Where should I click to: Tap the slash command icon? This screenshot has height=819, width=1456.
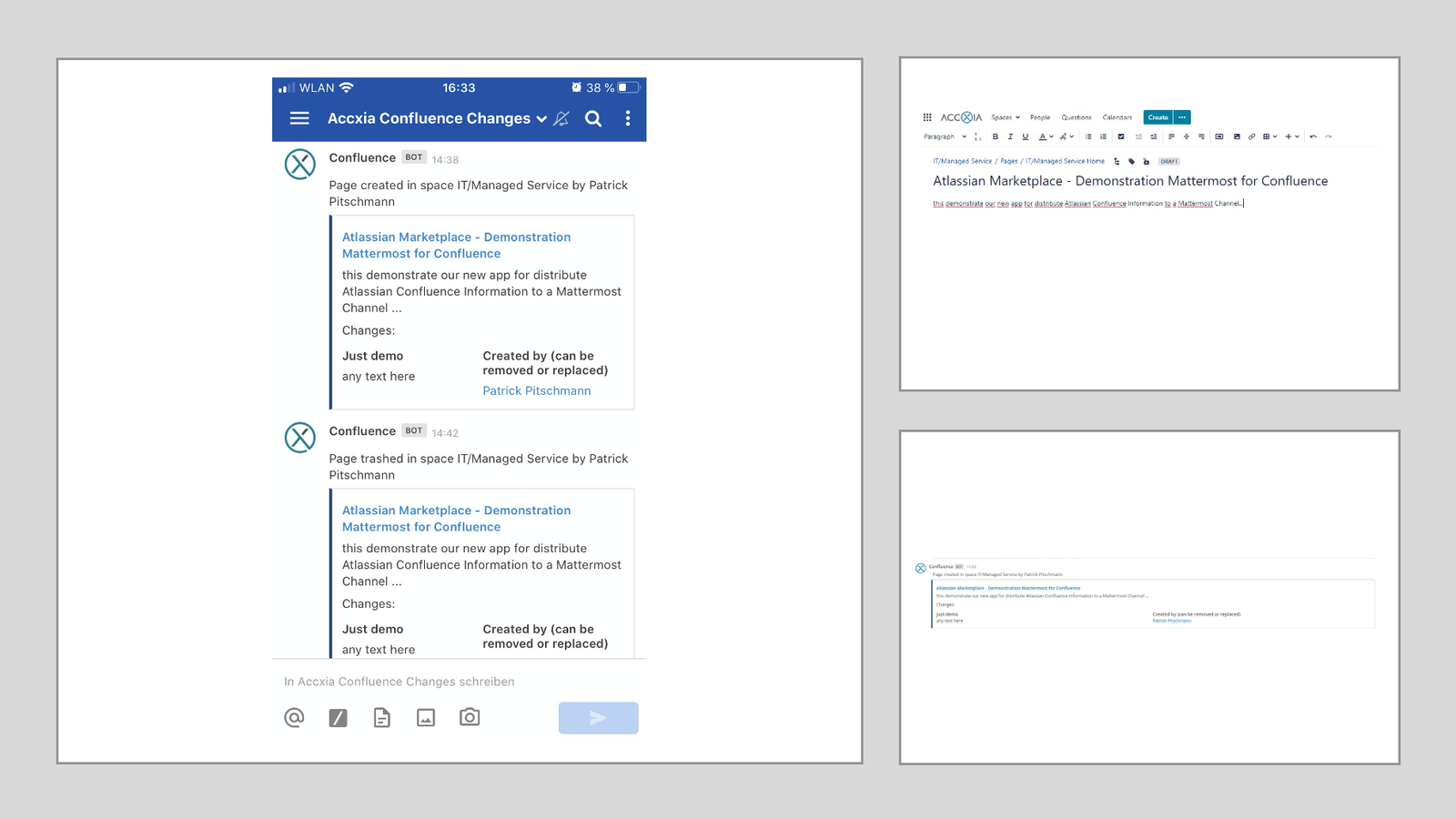338,718
